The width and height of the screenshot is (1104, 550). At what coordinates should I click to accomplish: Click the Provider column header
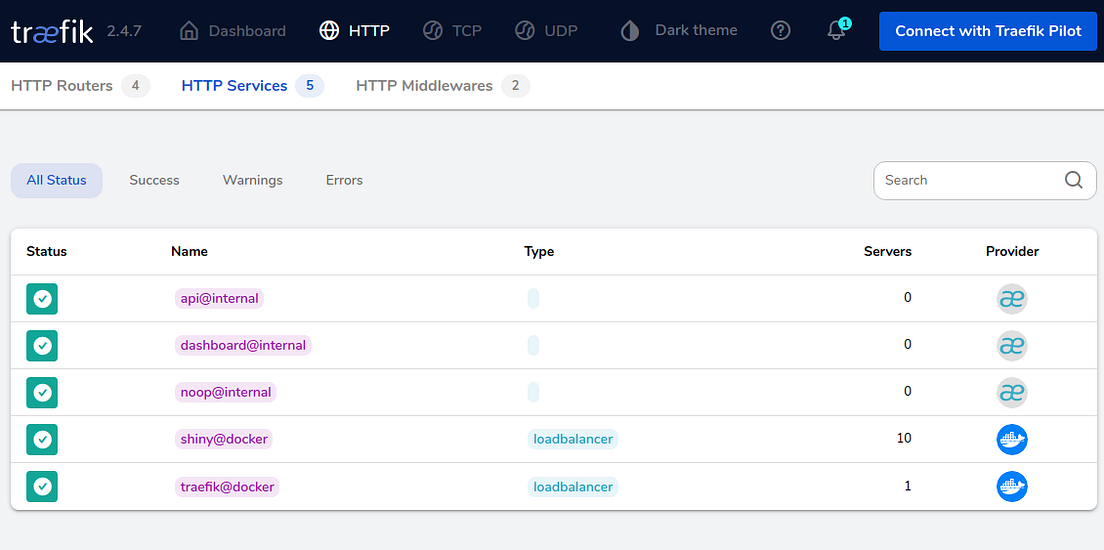point(1012,251)
